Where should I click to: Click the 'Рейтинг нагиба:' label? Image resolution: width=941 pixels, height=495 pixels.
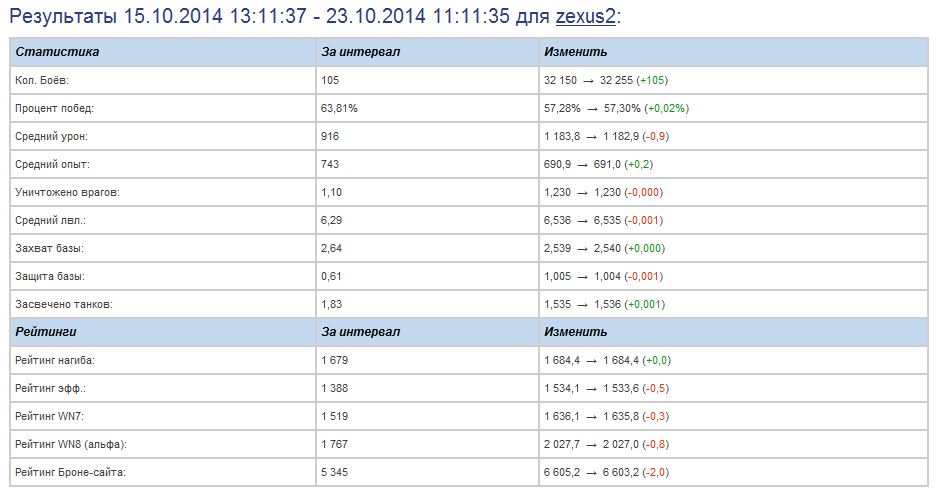click(x=55, y=361)
